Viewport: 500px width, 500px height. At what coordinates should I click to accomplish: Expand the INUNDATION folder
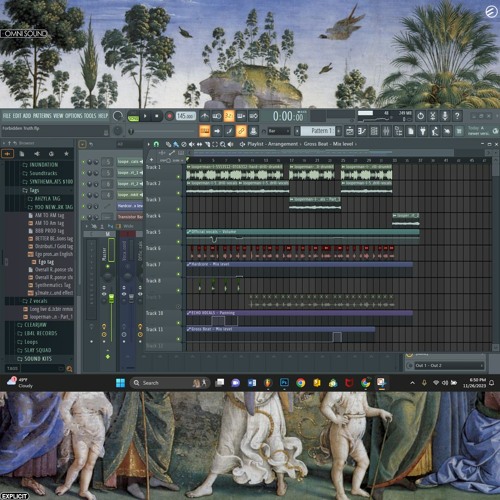[x=40, y=165]
